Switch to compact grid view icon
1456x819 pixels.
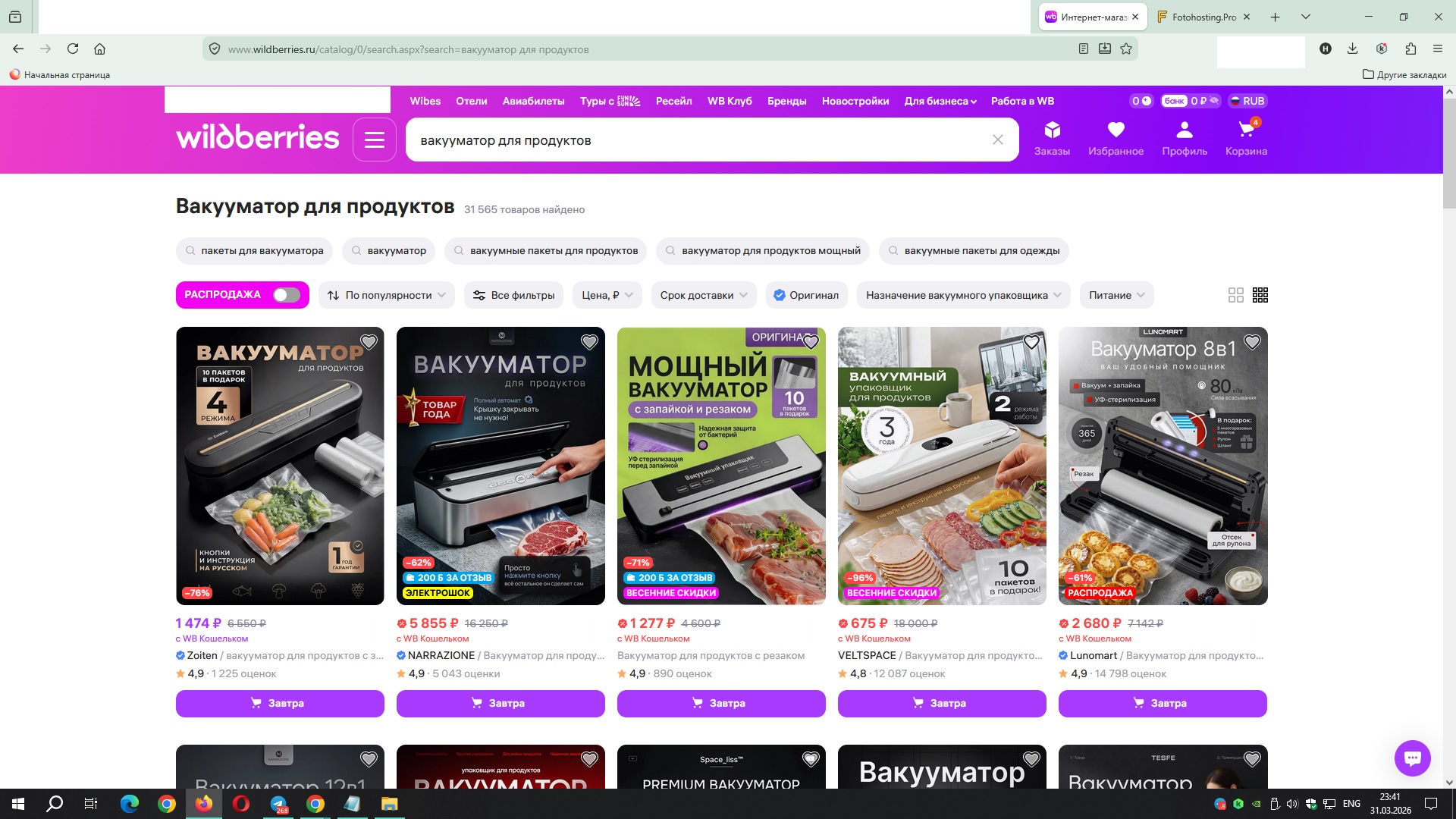1260,295
